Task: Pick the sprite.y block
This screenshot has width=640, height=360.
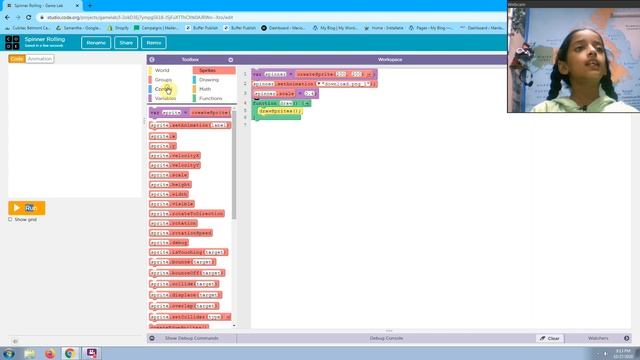Action: tap(163, 146)
